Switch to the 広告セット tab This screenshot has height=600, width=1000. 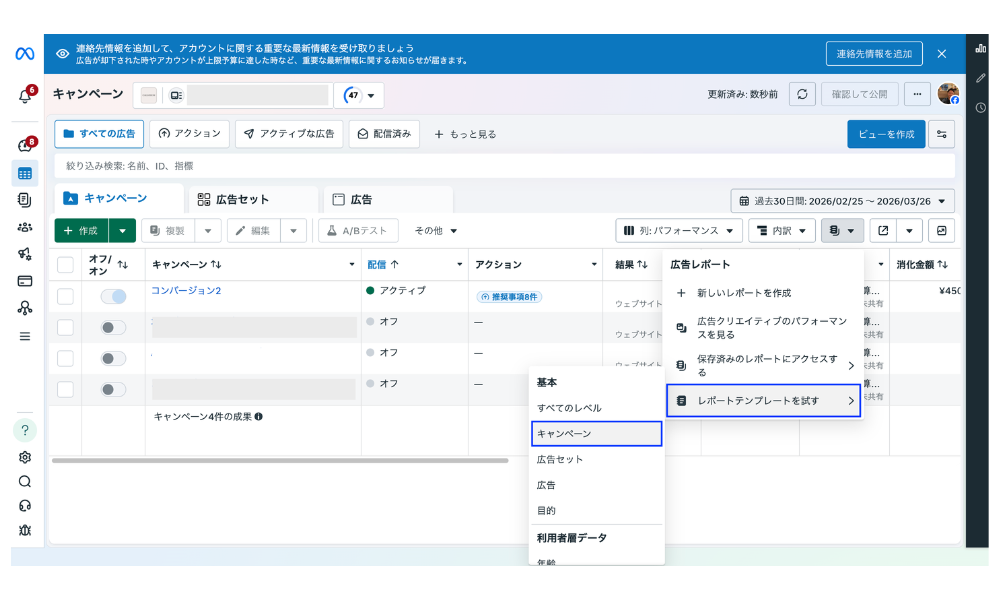coord(243,199)
